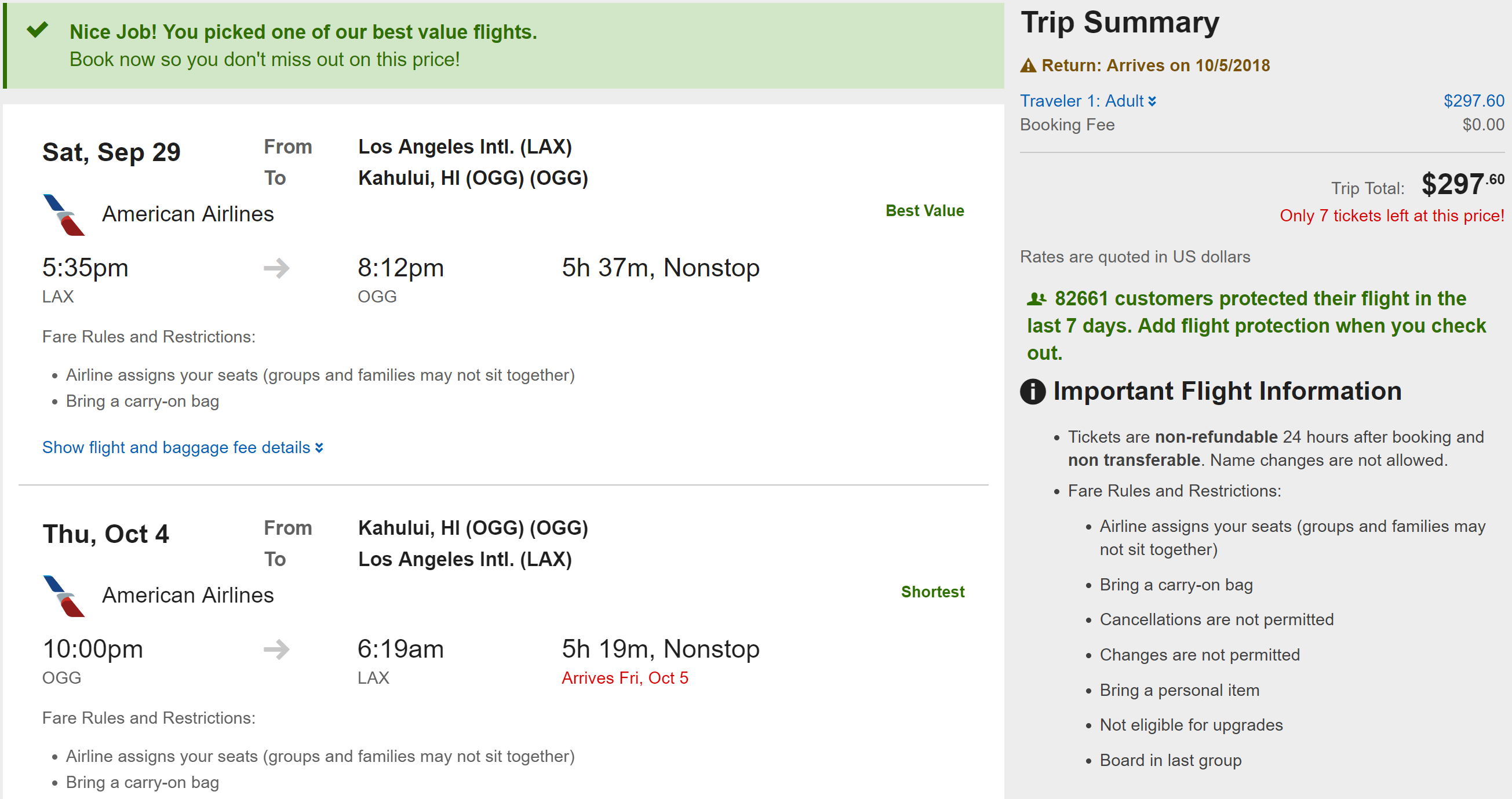Click the customers icon before 82661 protected
The width and height of the screenshot is (1512, 799).
coord(1036,299)
